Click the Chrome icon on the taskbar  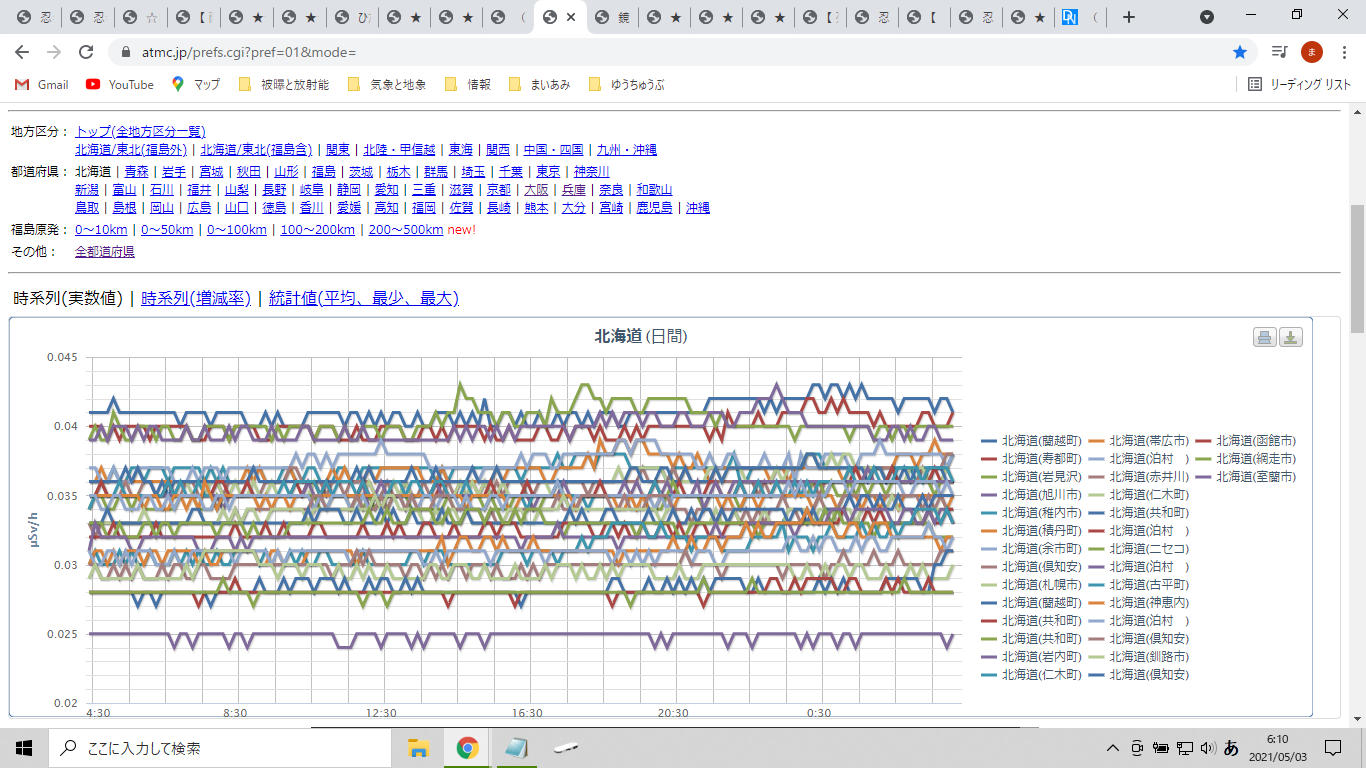pyautogui.click(x=467, y=747)
